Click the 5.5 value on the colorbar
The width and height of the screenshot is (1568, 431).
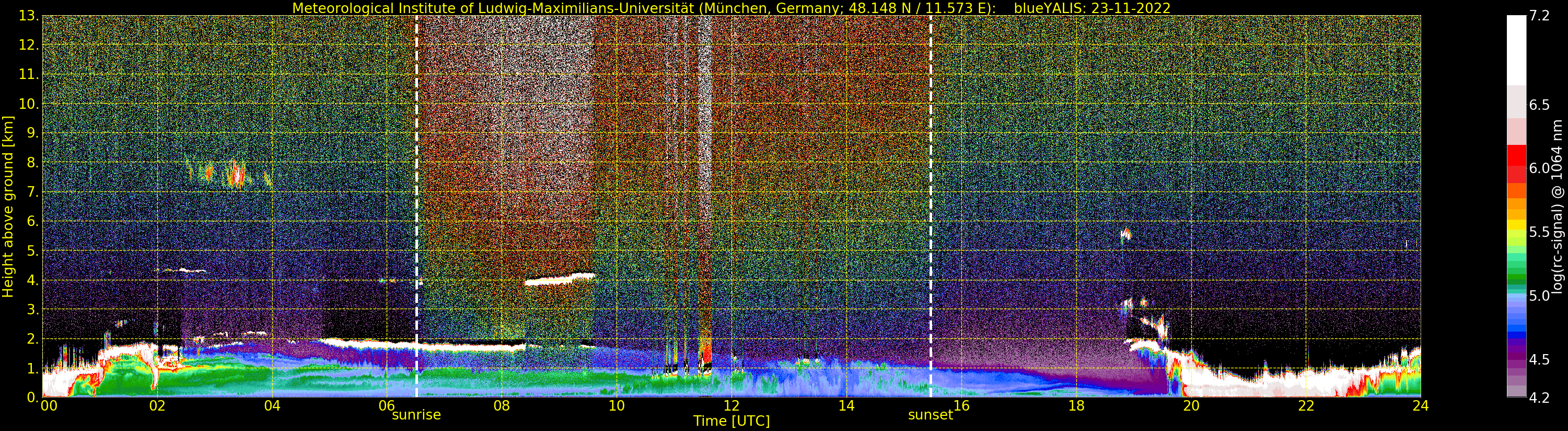tap(1539, 232)
